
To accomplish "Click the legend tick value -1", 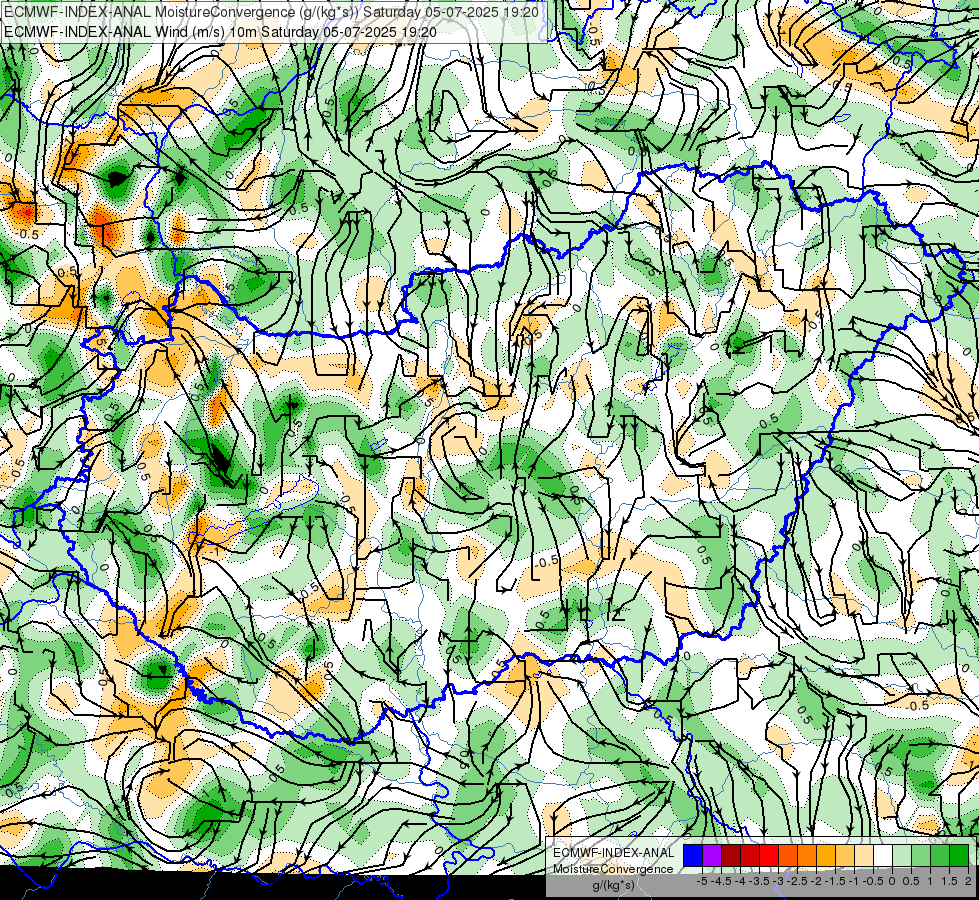I will pyautogui.click(x=854, y=881).
